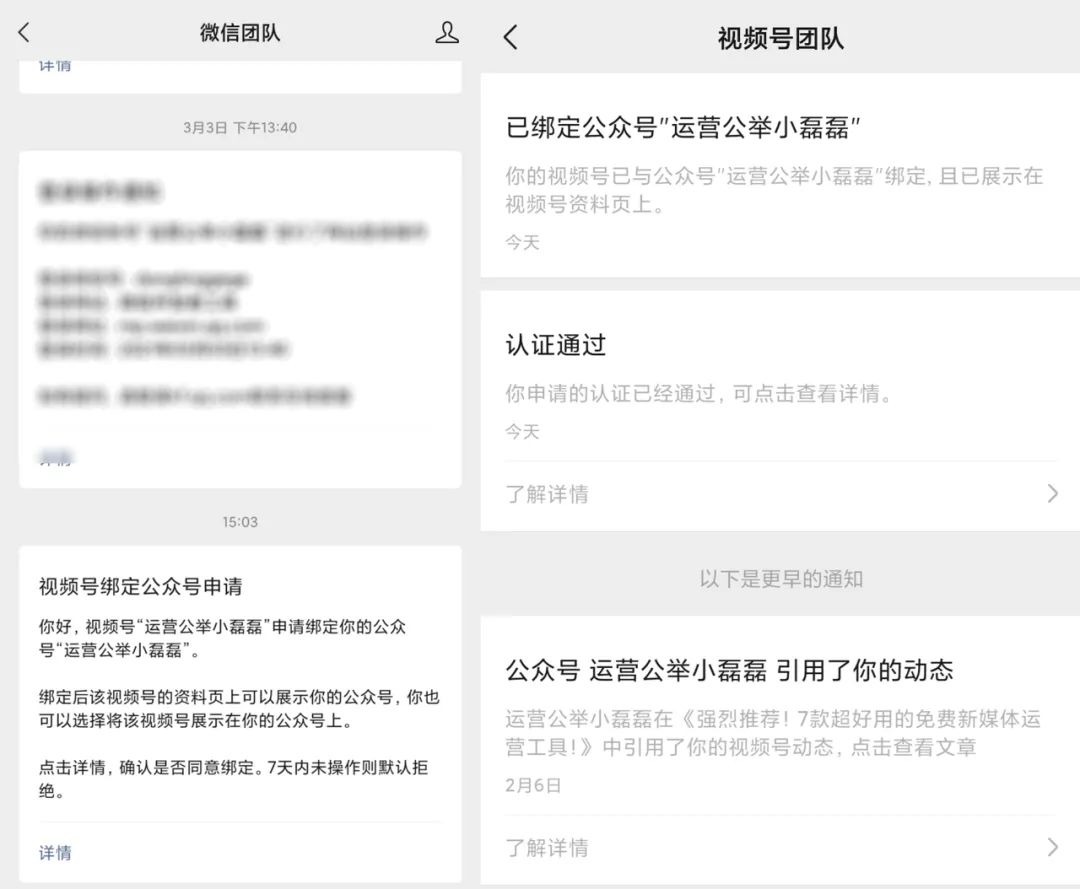Tap the 15:03 timestamp label
Viewport: 1080px width, 889px height.
click(240, 521)
